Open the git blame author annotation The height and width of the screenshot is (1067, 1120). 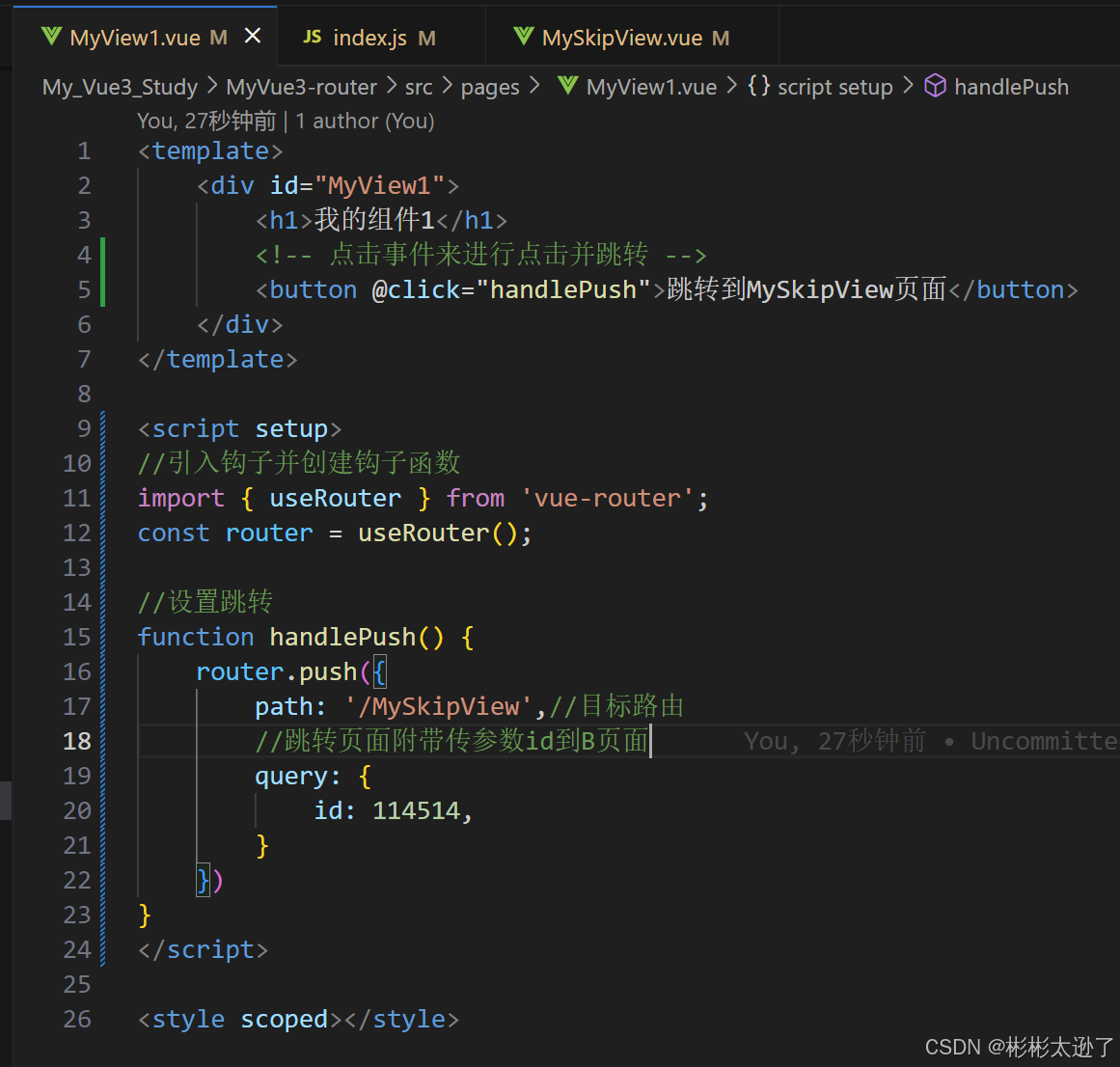(x=286, y=121)
